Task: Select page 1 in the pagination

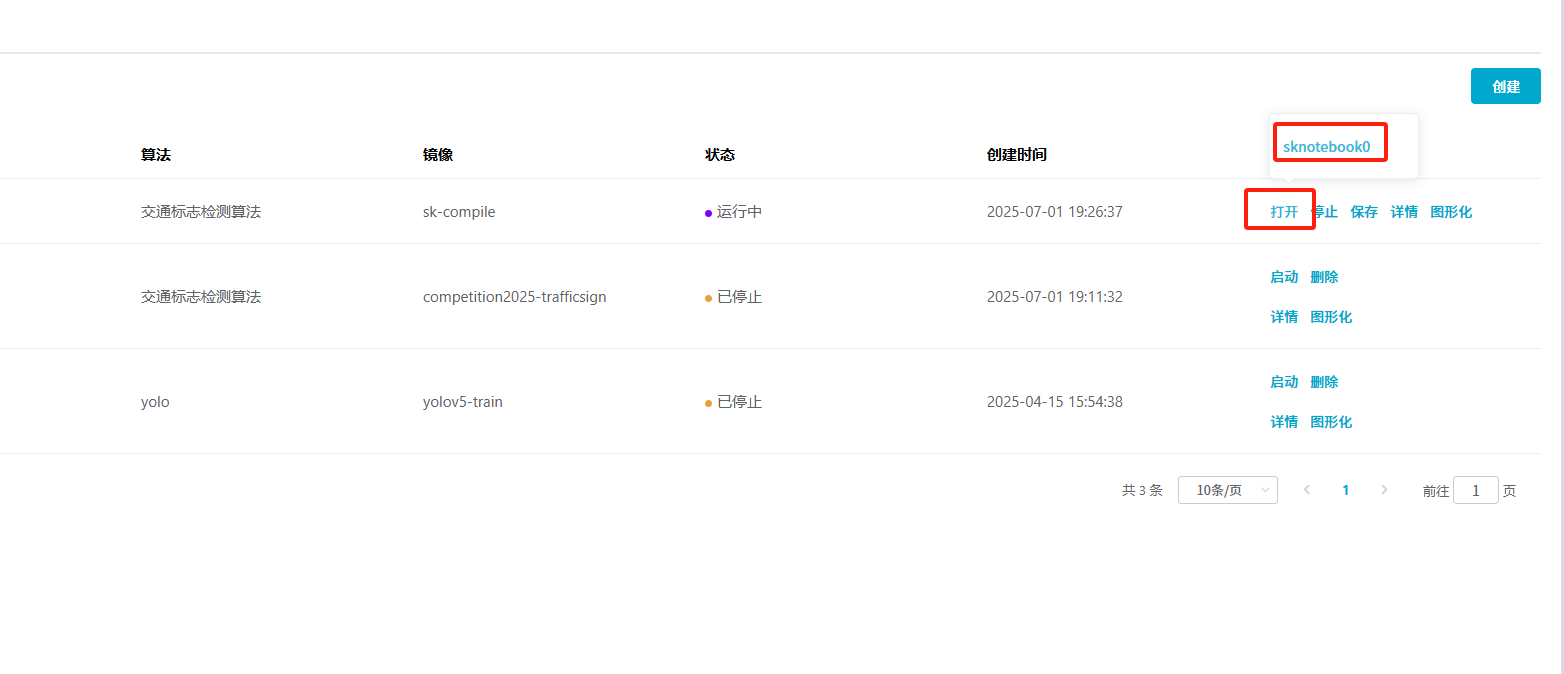Action: click(x=1346, y=490)
